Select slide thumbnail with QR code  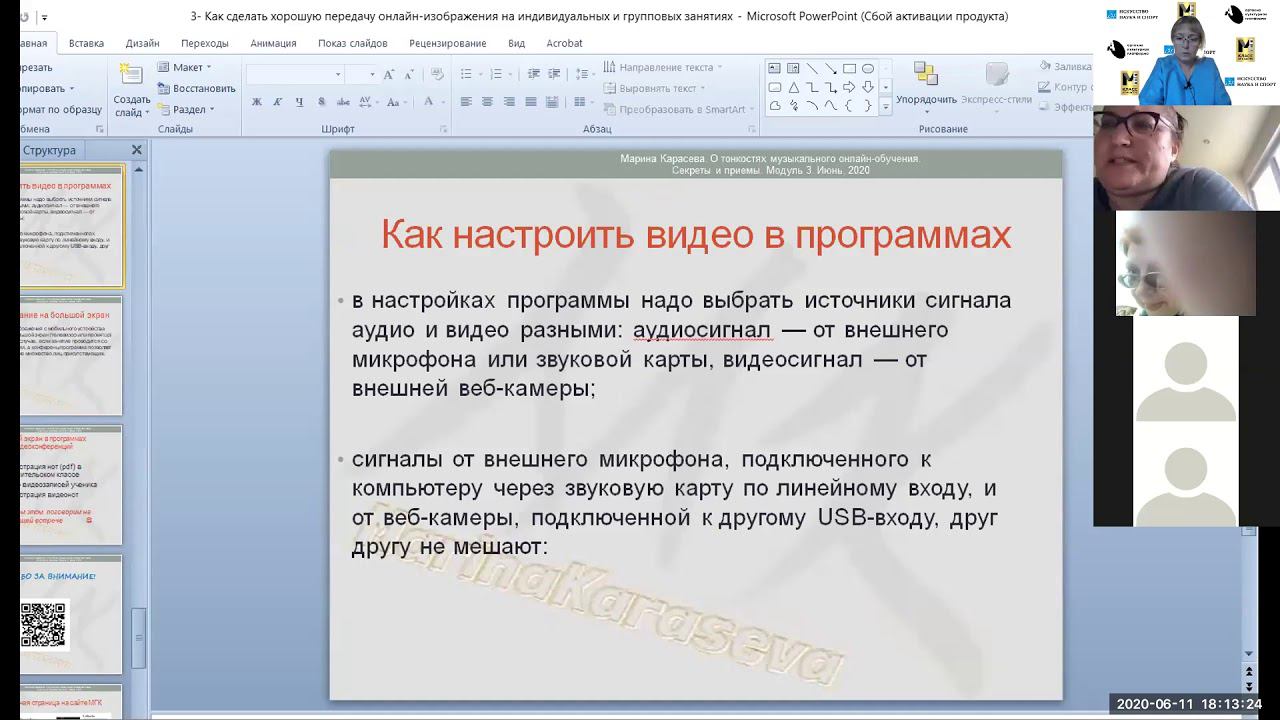(71, 614)
